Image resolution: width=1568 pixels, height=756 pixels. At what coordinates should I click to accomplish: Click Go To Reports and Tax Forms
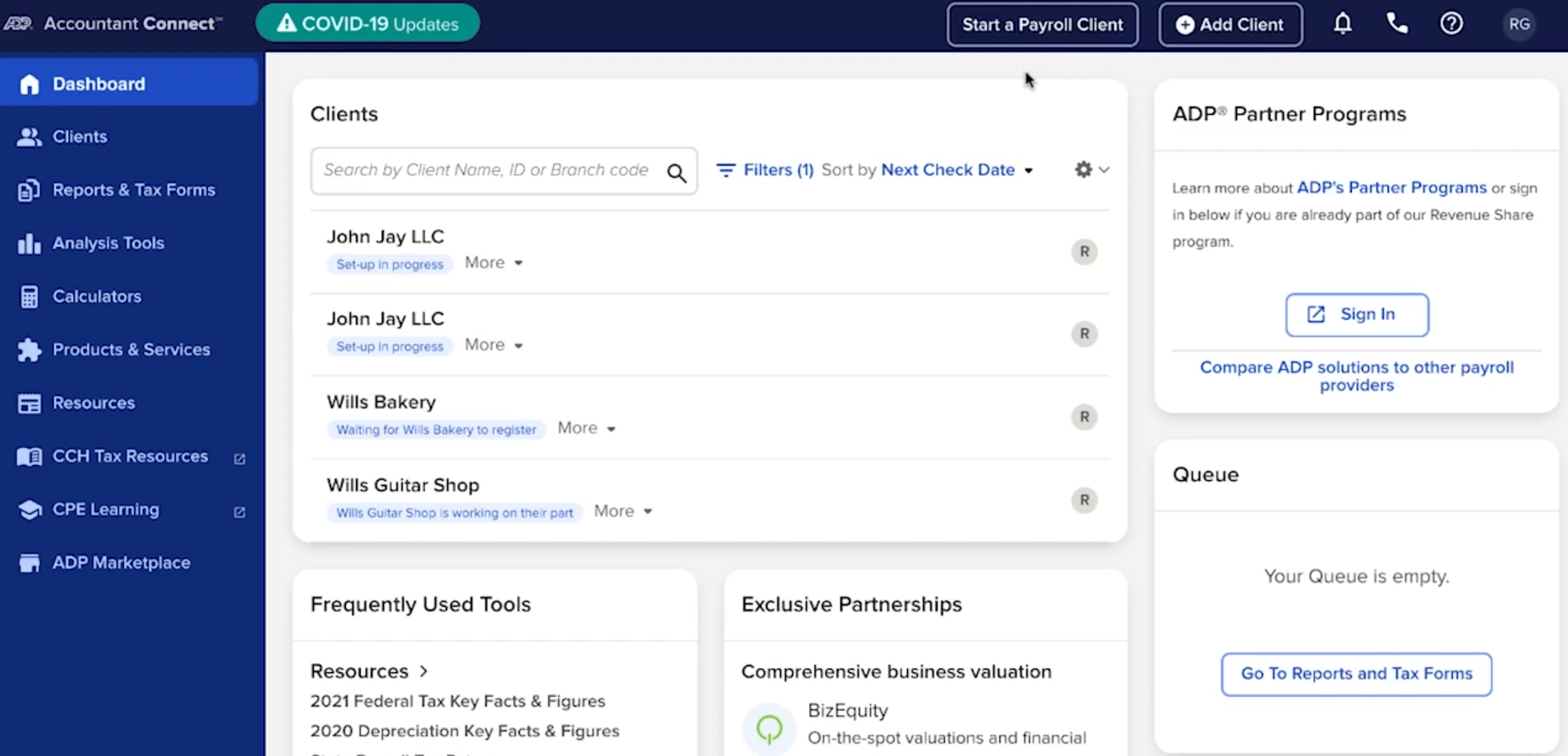click(1356, 674)
